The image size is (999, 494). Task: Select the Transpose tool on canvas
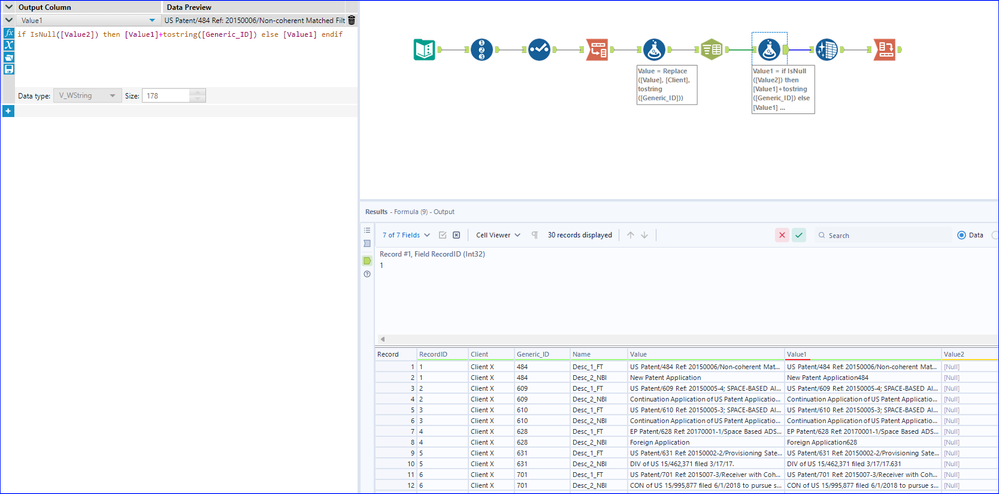tap(597, 50)
